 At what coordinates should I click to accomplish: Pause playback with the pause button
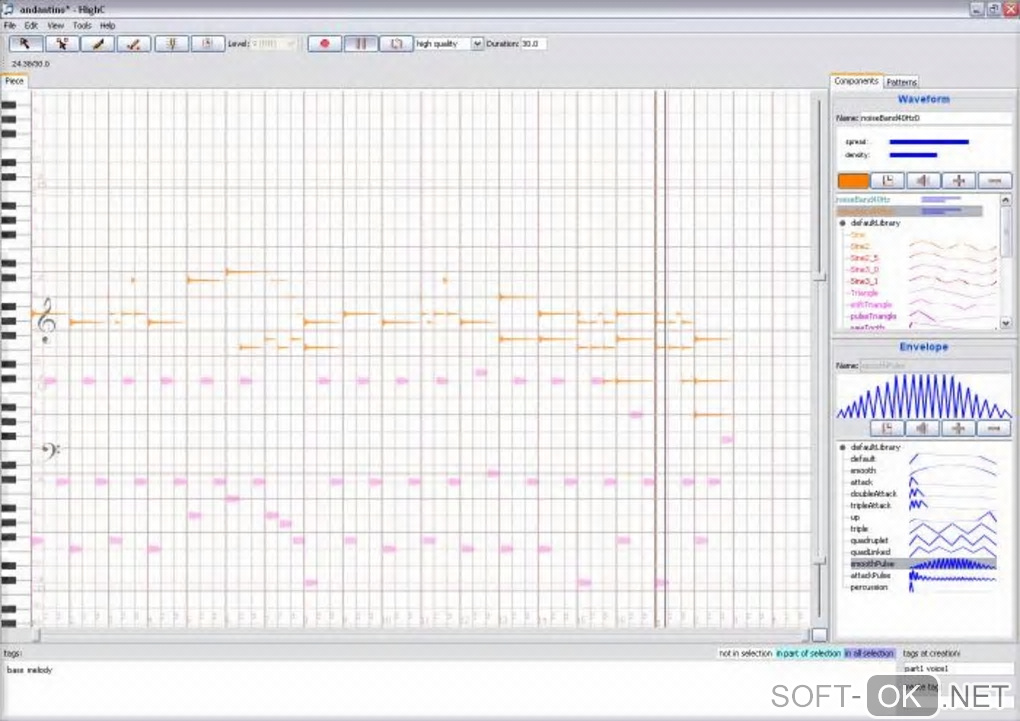pyautogui.click(x=360, y=44)
